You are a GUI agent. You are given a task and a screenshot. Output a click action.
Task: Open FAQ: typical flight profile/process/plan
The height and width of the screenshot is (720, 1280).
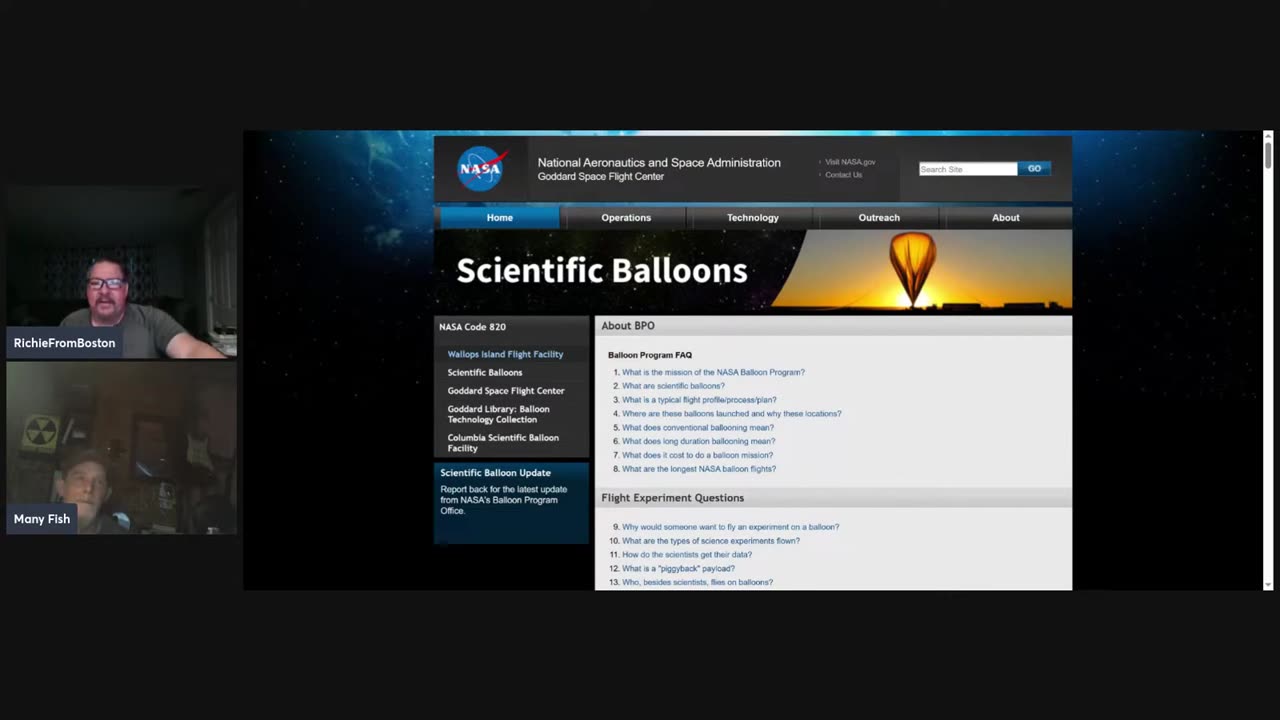point(699,400)
